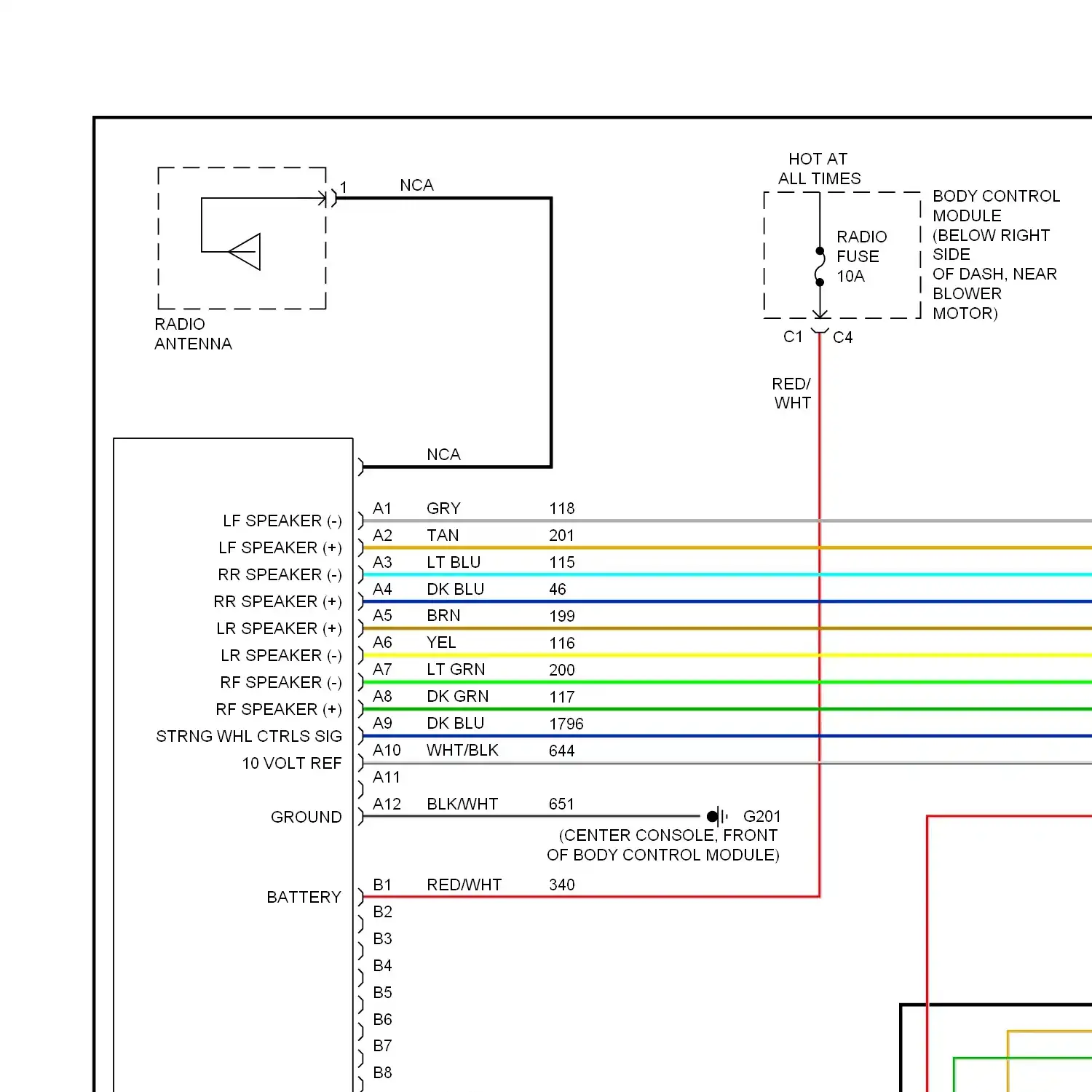Select the HOT AT ALL TIMES label
The image size is (1092, 1092).
(x=819, y=169)
